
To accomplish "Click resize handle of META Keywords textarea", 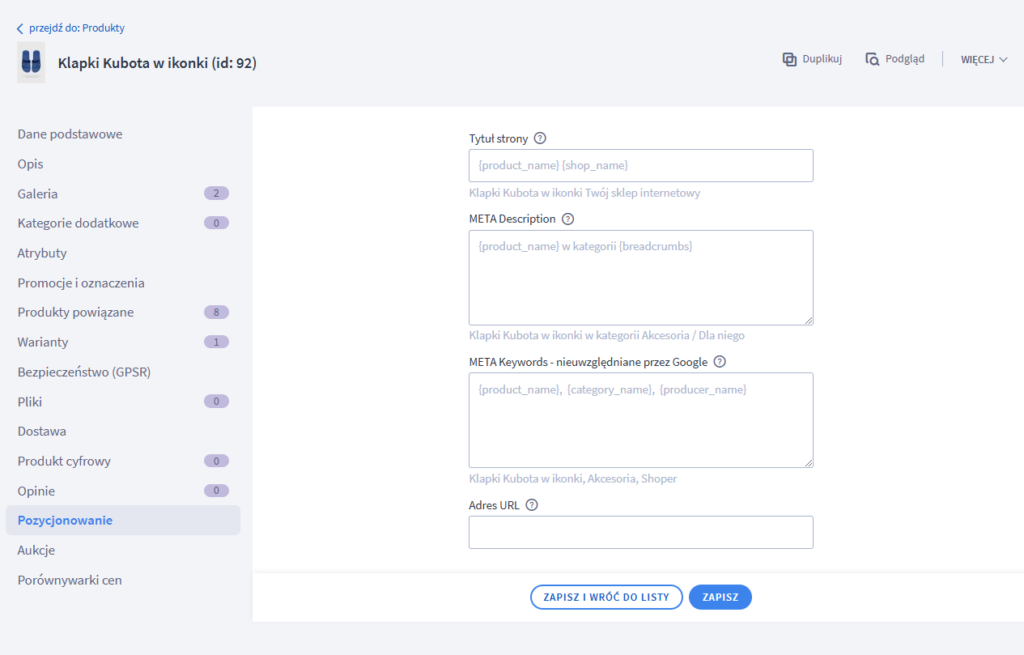I will (808, 462).
